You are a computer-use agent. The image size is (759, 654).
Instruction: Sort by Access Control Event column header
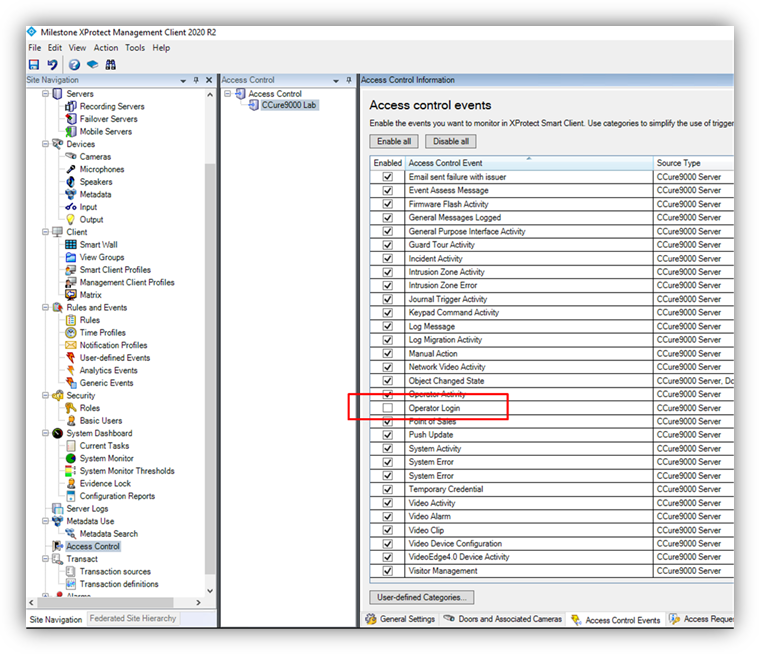coord(529,163)
